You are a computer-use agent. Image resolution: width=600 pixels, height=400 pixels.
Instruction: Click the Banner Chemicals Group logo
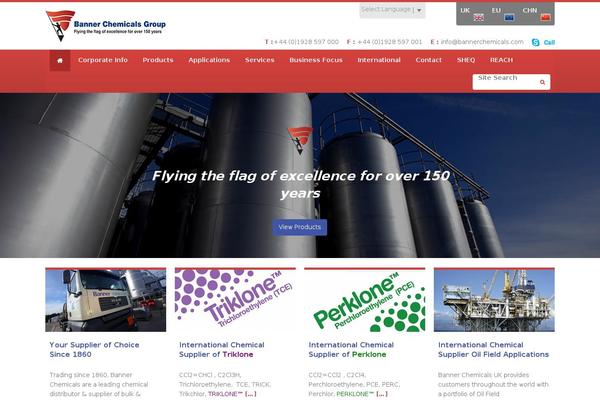[x=106, y=26]
